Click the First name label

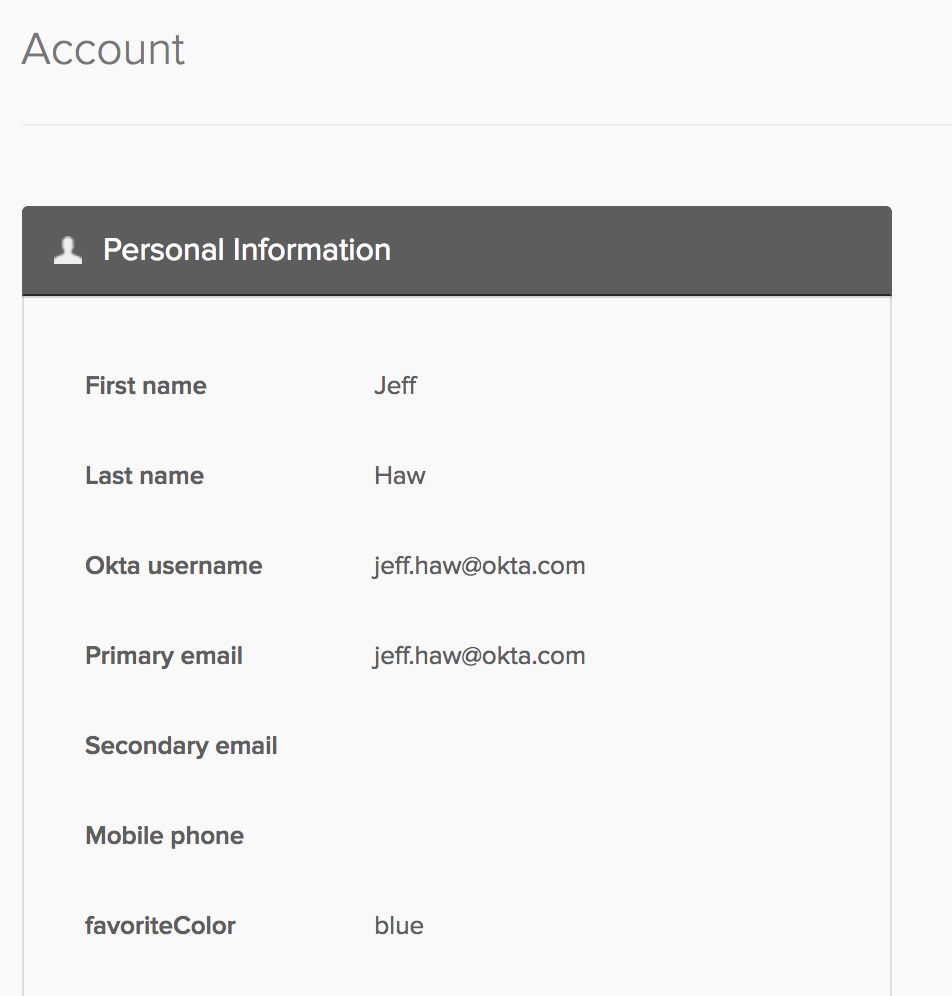click(x=146, y=386)
